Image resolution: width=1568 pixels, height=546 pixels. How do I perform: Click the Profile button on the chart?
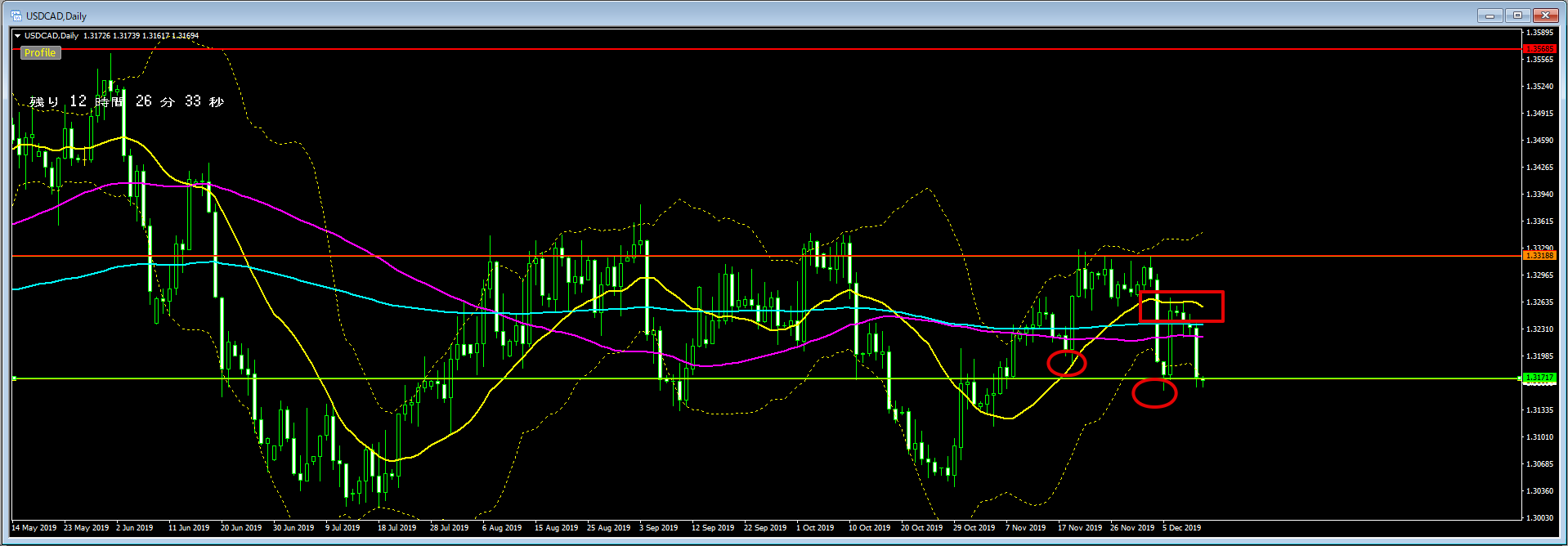(40, 52)
